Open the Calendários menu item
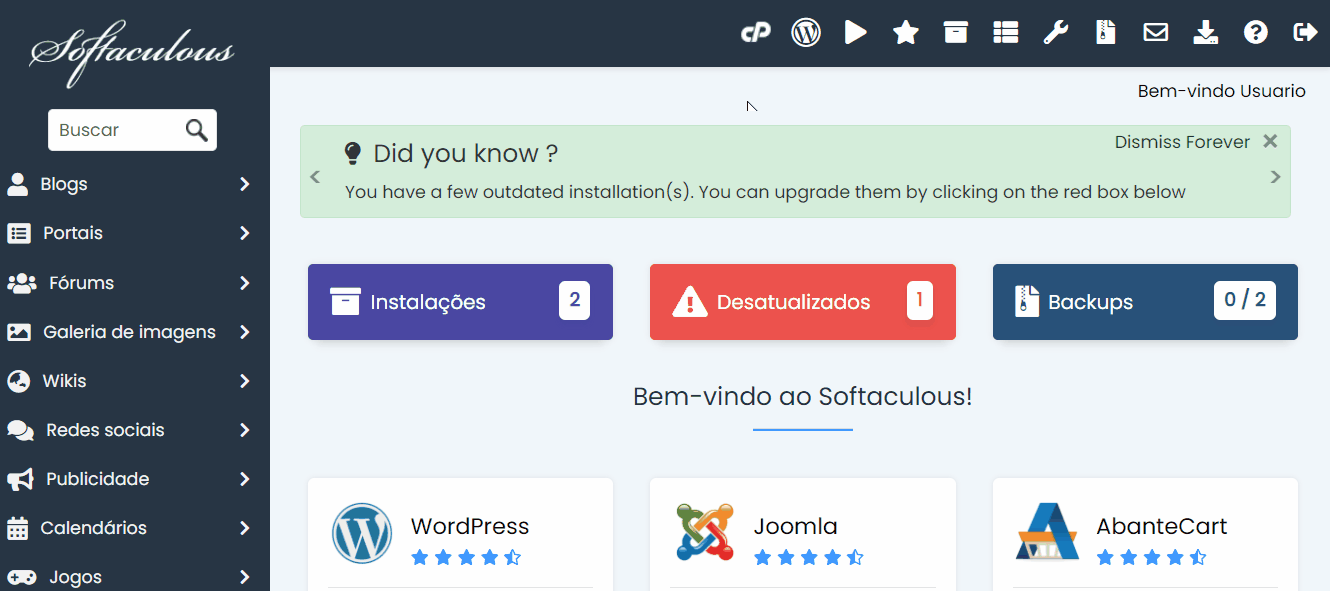1330x591 pixels. (x=135, y=528)
